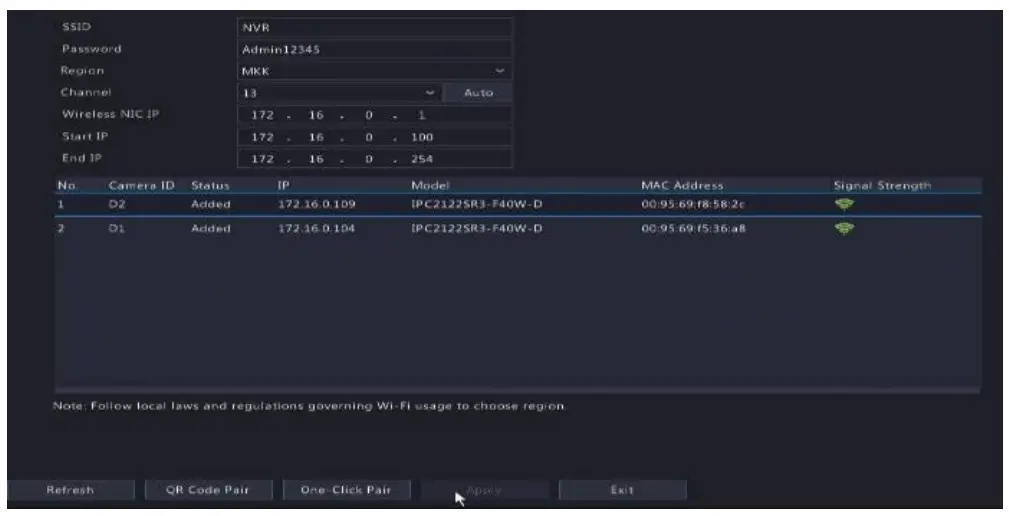
Task: Click the Start IP address field
Action: [x=375, y=137]
